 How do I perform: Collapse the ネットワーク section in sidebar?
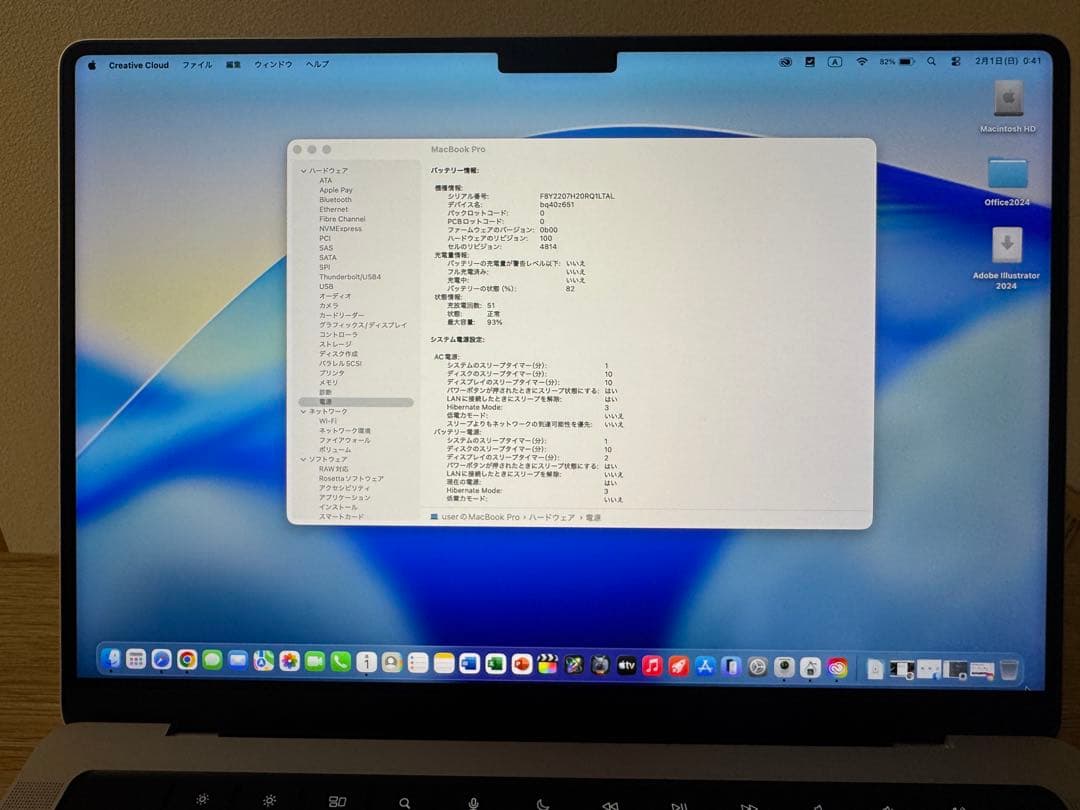[303, 411]
